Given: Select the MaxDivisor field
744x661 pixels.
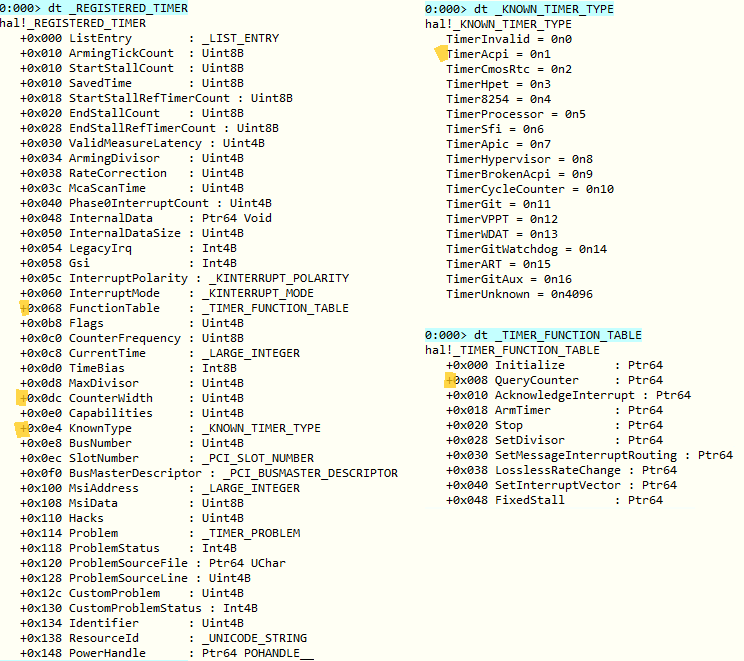Looking at the screenshot, I should 132,383.
